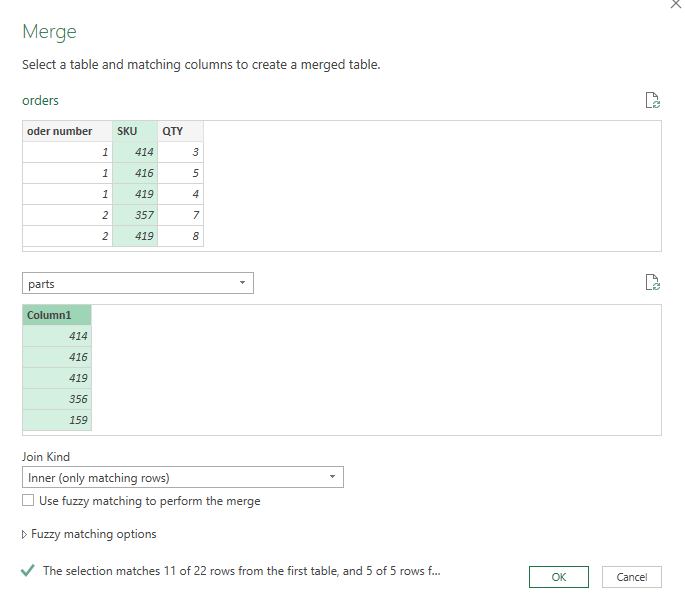
Task: Open the parts table dropdown
Action: (138, 283)
